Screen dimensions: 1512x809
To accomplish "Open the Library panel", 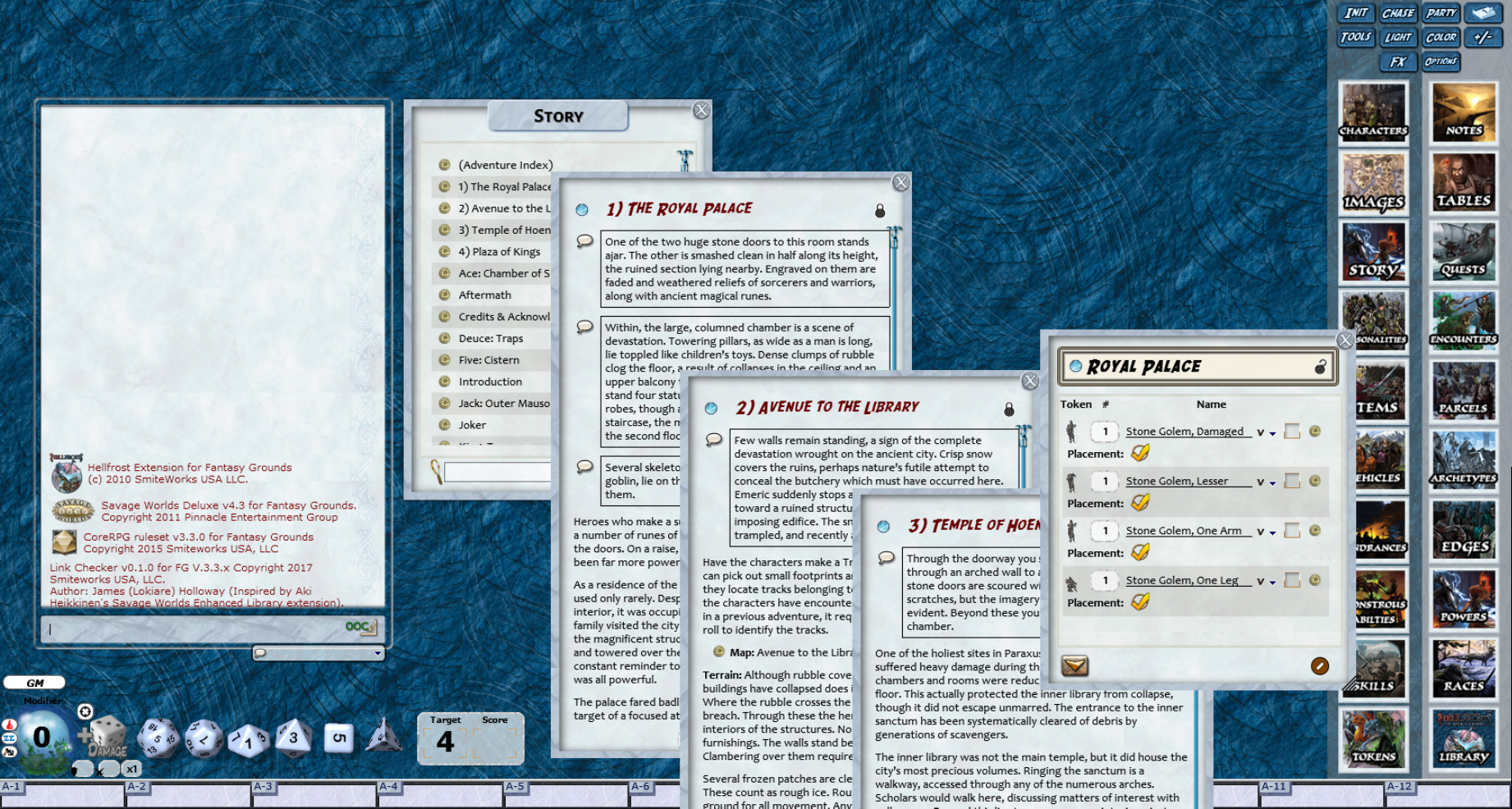I will (1464, 740).
